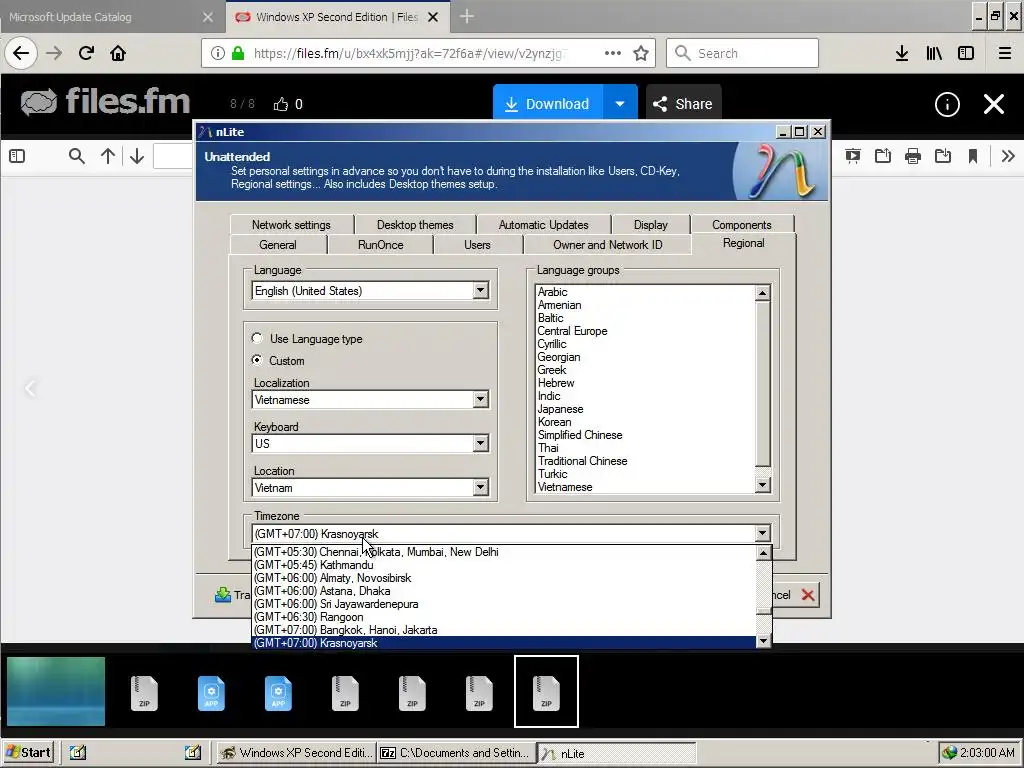Switch to Windows XP Second Editi... taskbar button
The width and height of the screenshot is (1024, 768).
pos(296,753)
